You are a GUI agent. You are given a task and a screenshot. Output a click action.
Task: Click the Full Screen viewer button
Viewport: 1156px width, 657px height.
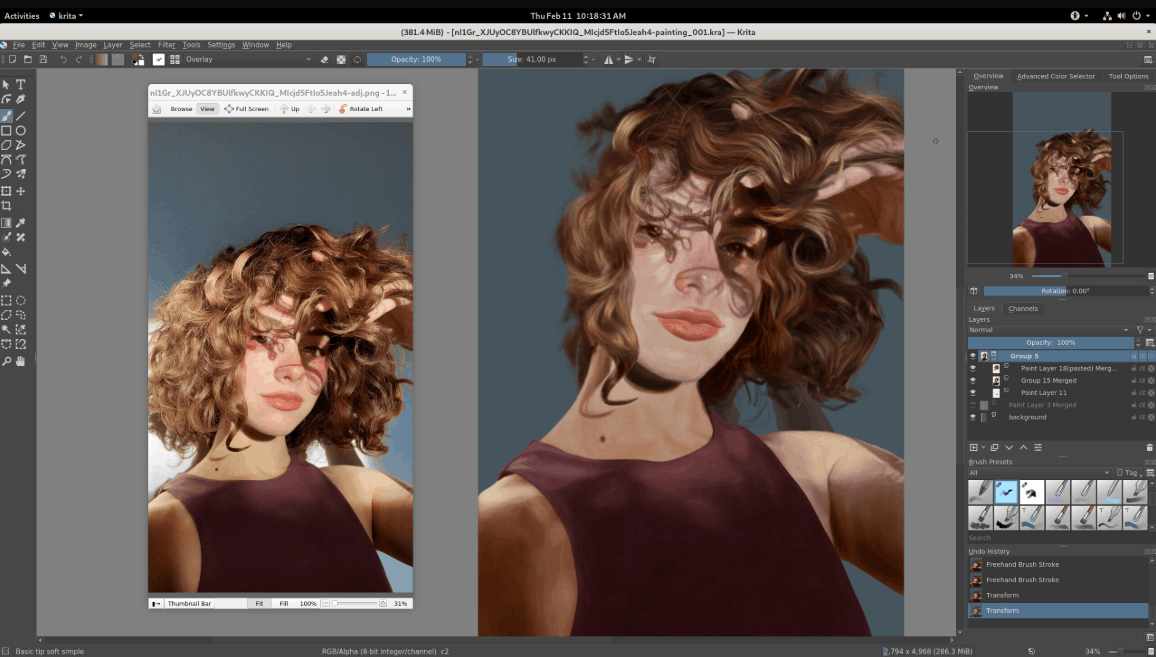(x=246, y=109)
